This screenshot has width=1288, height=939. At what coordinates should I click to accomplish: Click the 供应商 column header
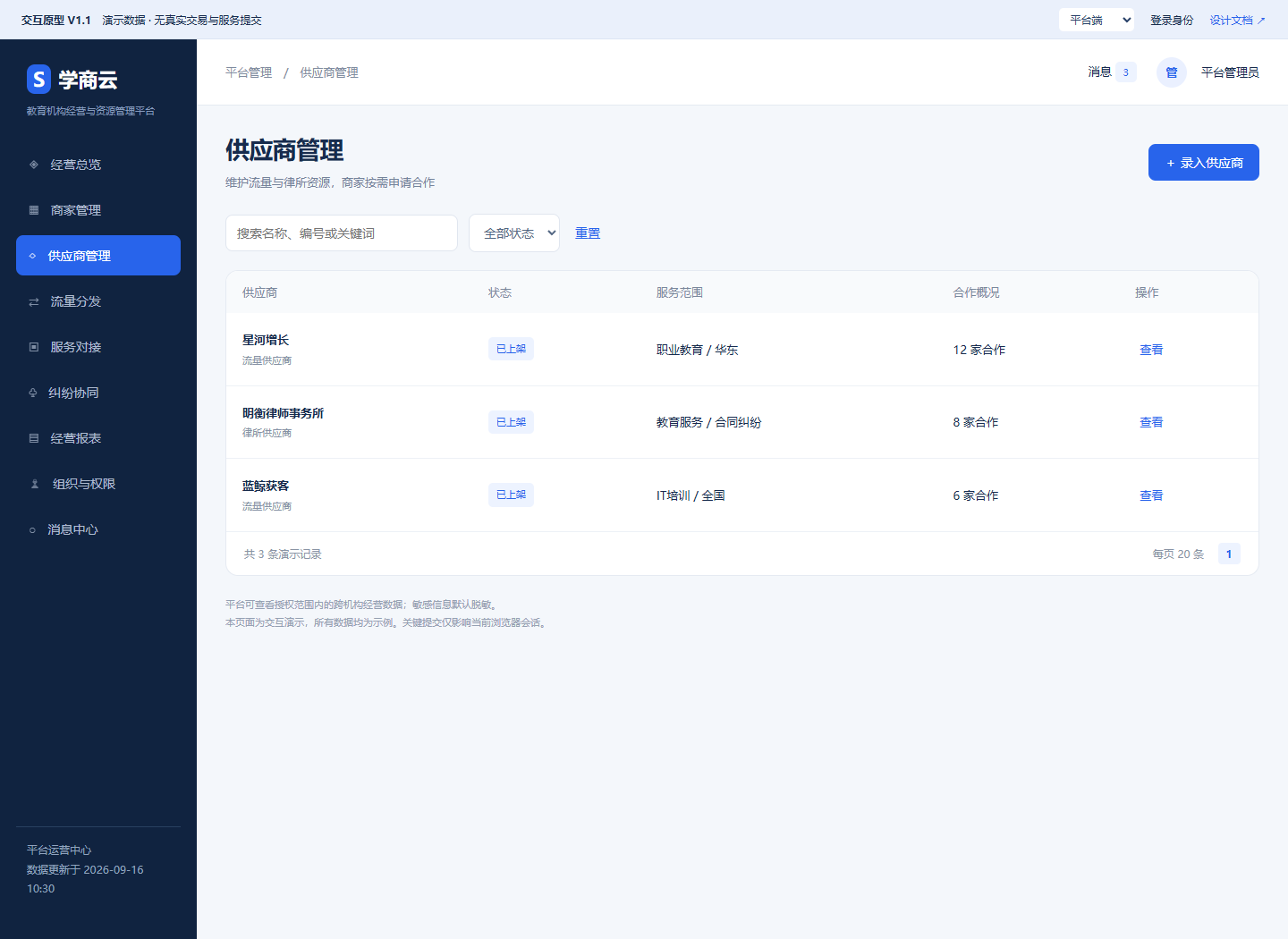(x=259, y=292)
